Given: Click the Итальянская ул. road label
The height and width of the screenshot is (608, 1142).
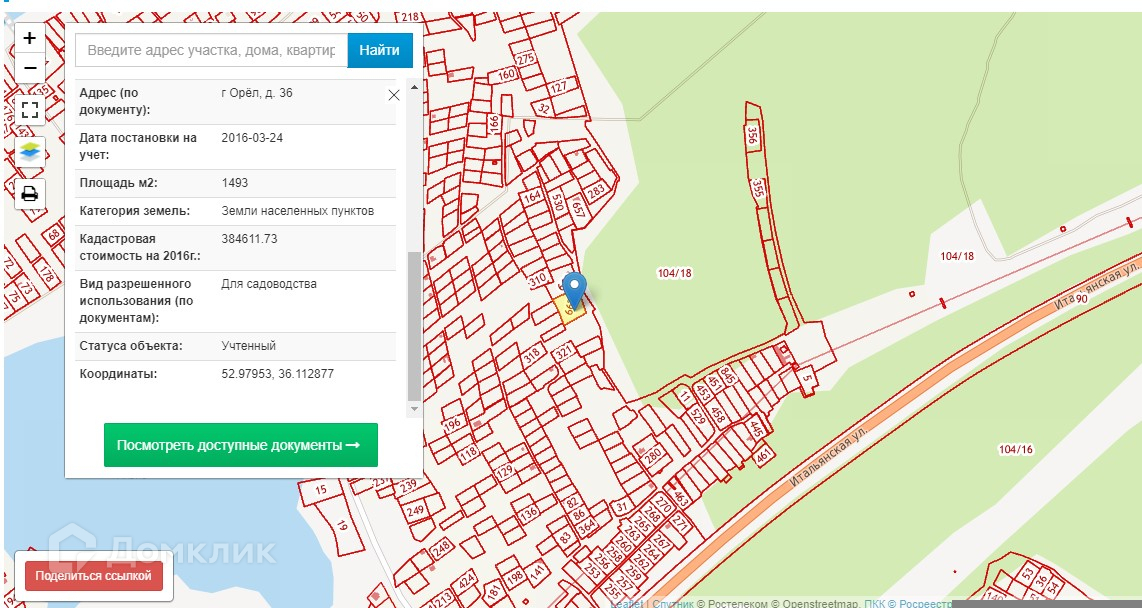Looking at the screenshot, I should [826, 453].
